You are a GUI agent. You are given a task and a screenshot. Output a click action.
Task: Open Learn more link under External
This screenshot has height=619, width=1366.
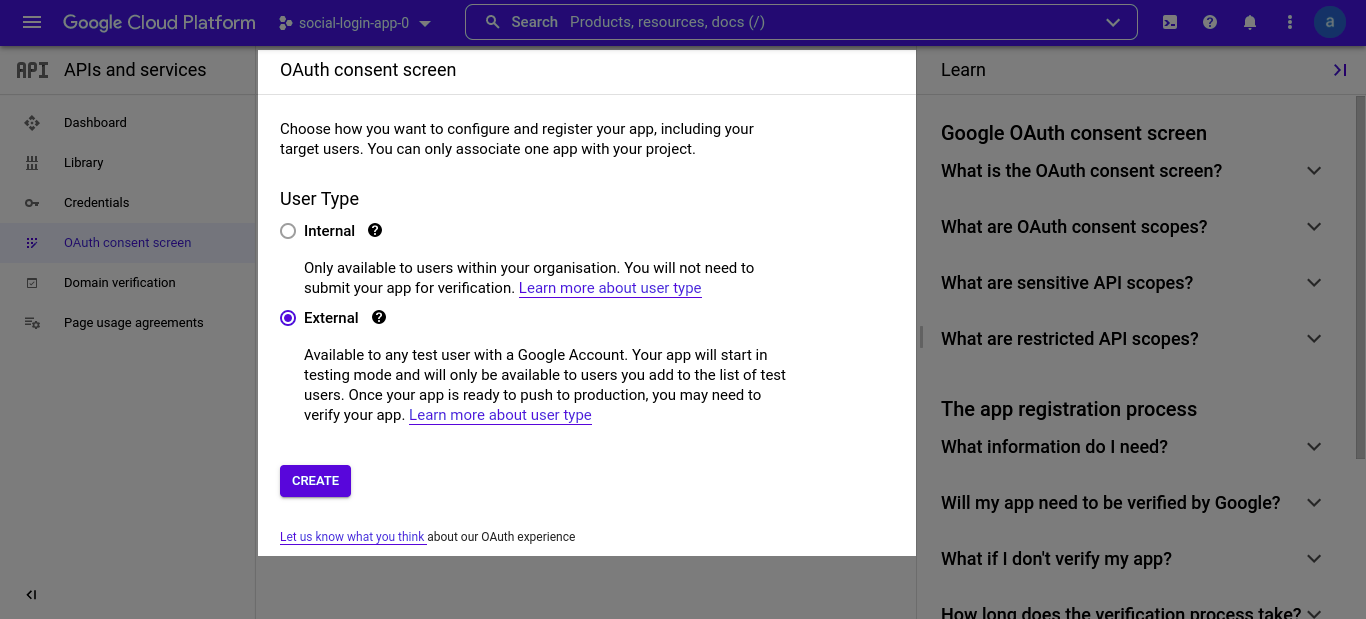coord(500,415)
